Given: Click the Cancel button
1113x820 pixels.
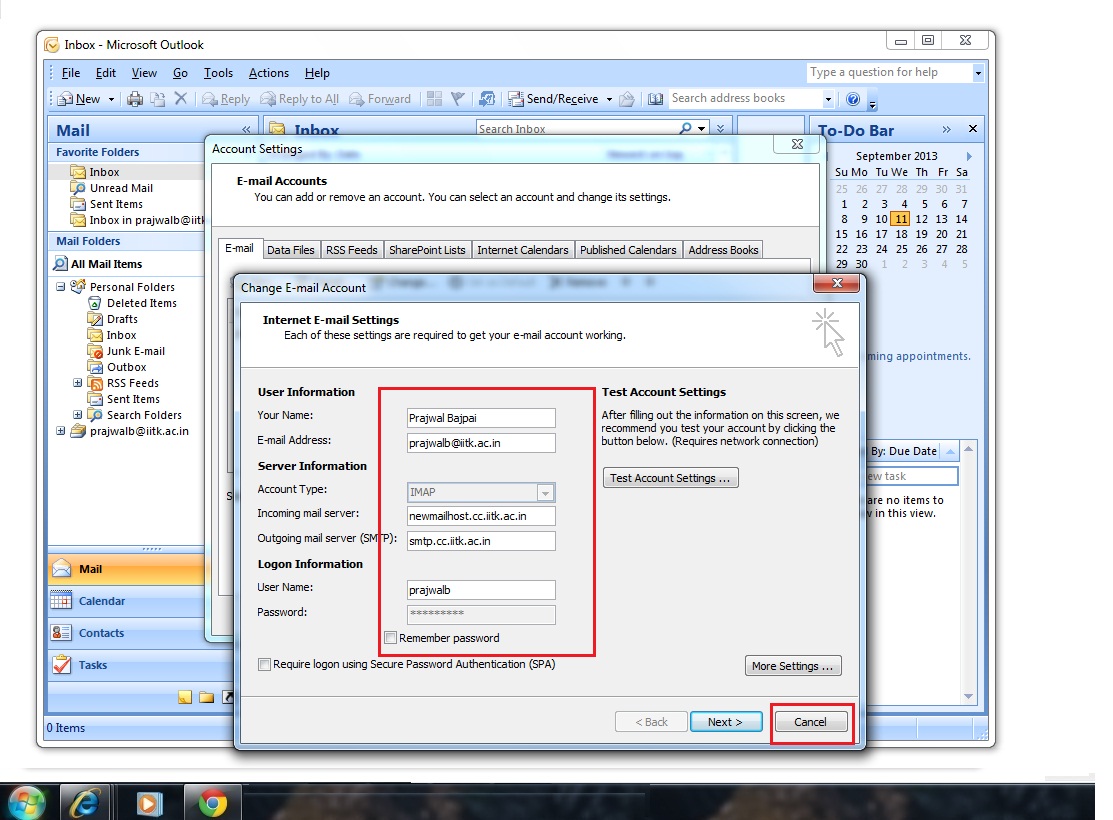Looking at the screenshot, I should click(x=811, y=722).
